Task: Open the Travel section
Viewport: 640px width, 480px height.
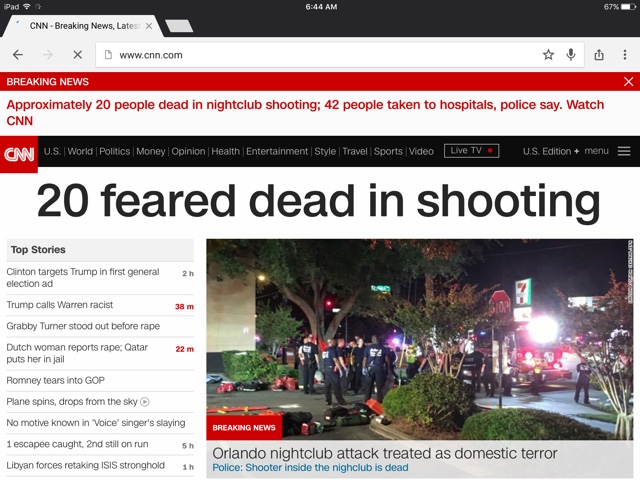Action: pos(355,151)
